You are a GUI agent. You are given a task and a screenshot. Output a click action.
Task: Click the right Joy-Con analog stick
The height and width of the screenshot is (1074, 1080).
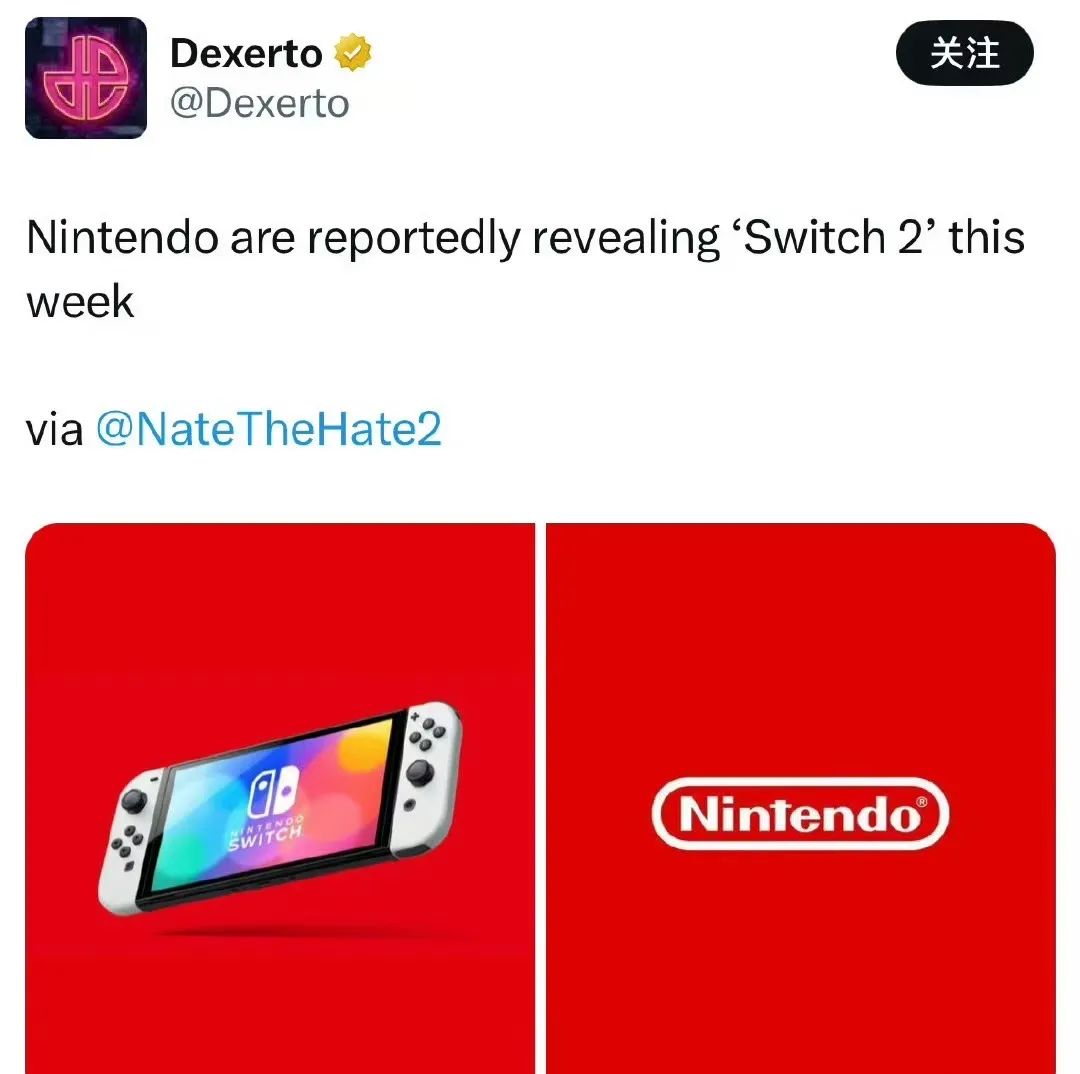click(420, 772)
